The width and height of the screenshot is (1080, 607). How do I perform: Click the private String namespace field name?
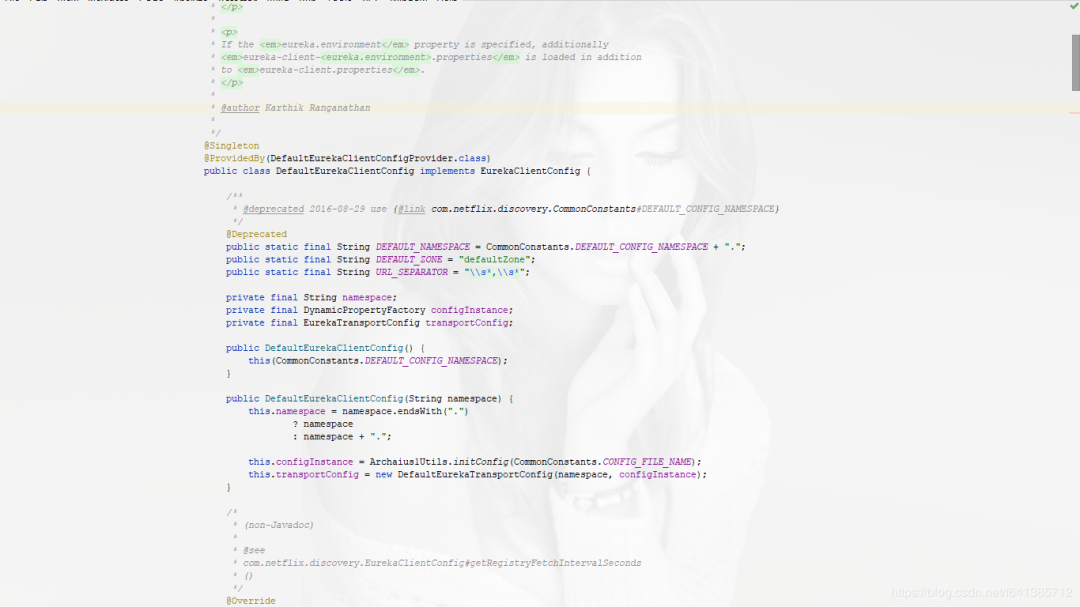(x=367, y=298)
